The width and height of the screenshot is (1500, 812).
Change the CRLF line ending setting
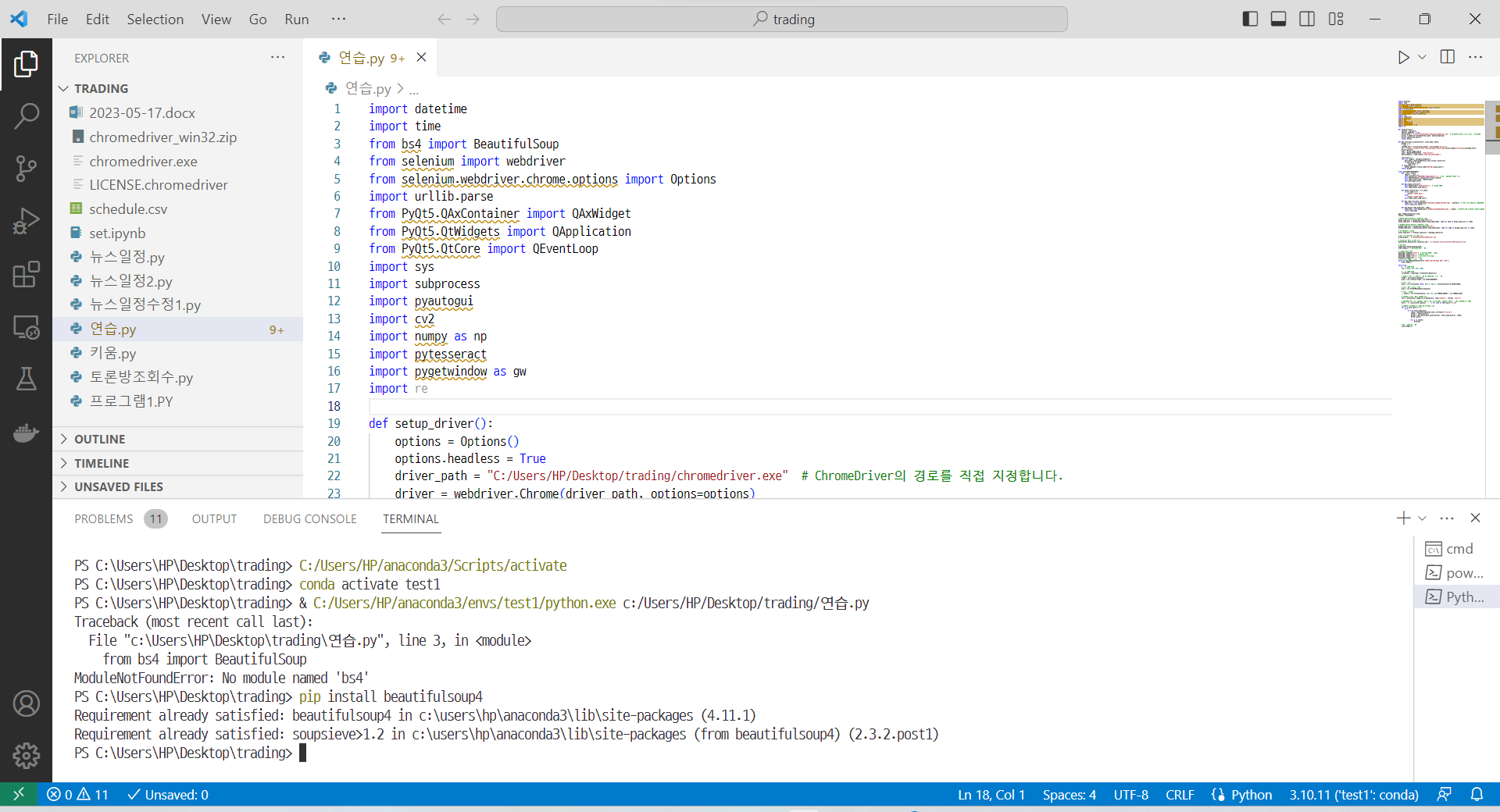coord(1179,795)
